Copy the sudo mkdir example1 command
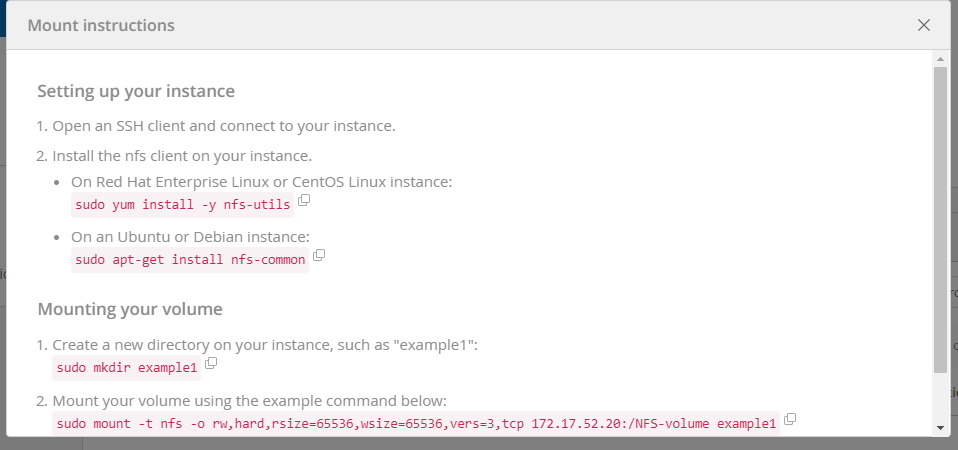This screenshot has height=450, width=958. [211, 364]
